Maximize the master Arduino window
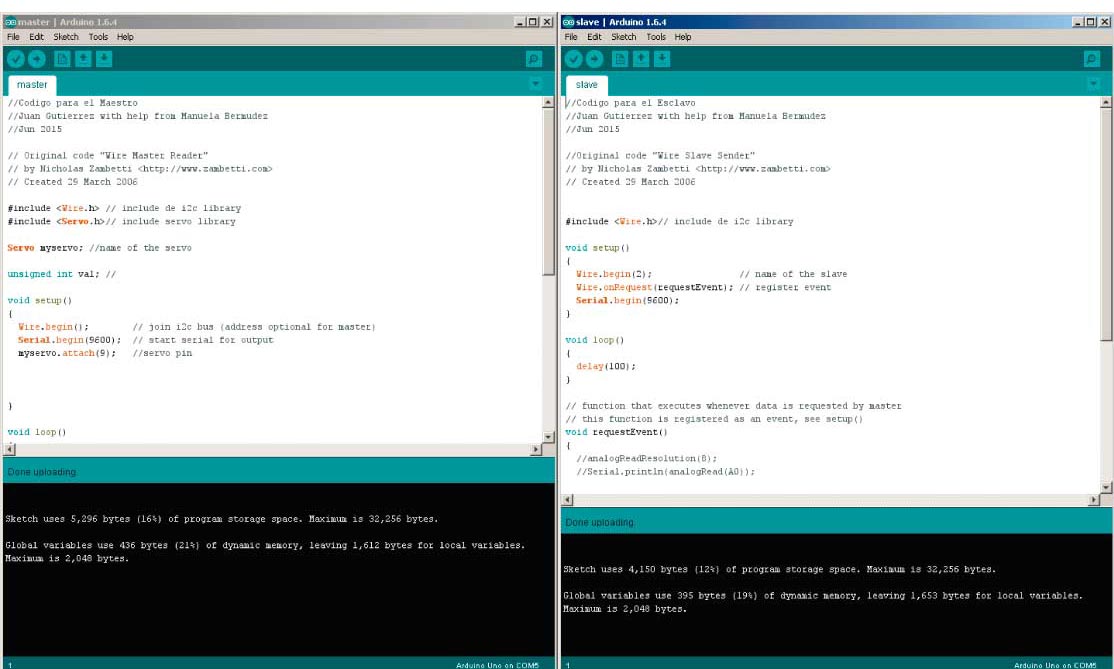This screenshot has width=1114, height=669. click(x=533, y=22)
